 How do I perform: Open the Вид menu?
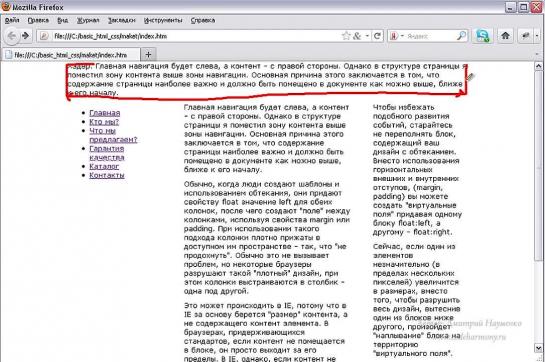click(63, 20)
